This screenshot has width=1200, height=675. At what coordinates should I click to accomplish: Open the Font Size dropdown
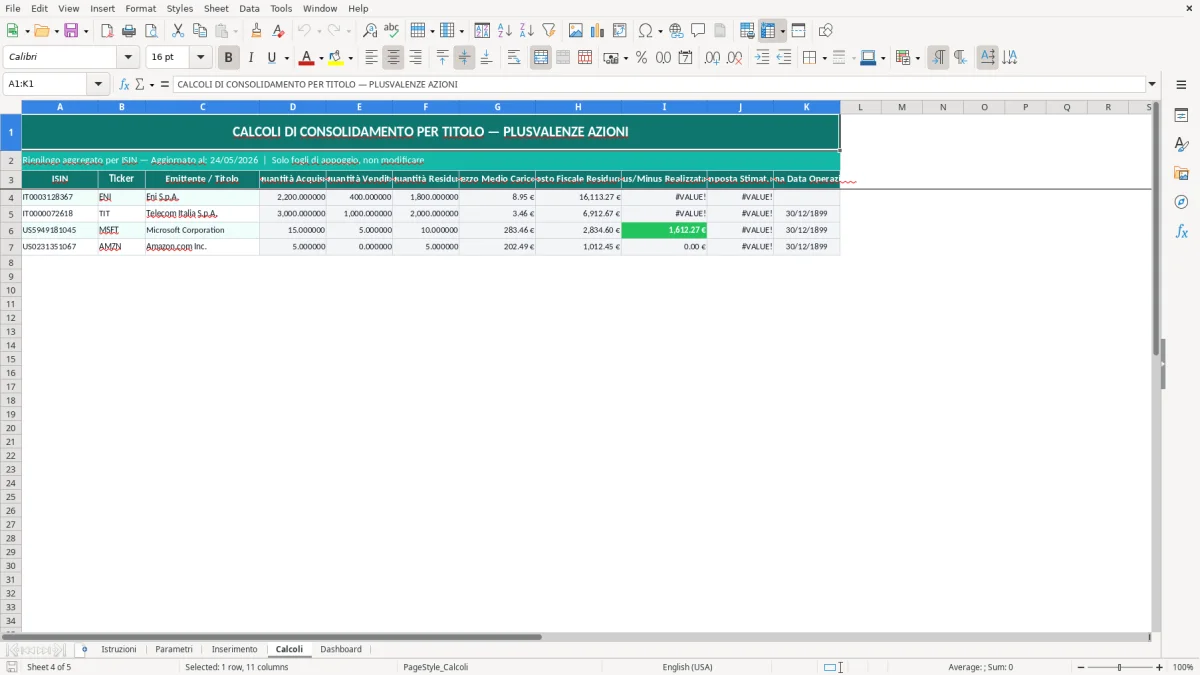[200, 58]
